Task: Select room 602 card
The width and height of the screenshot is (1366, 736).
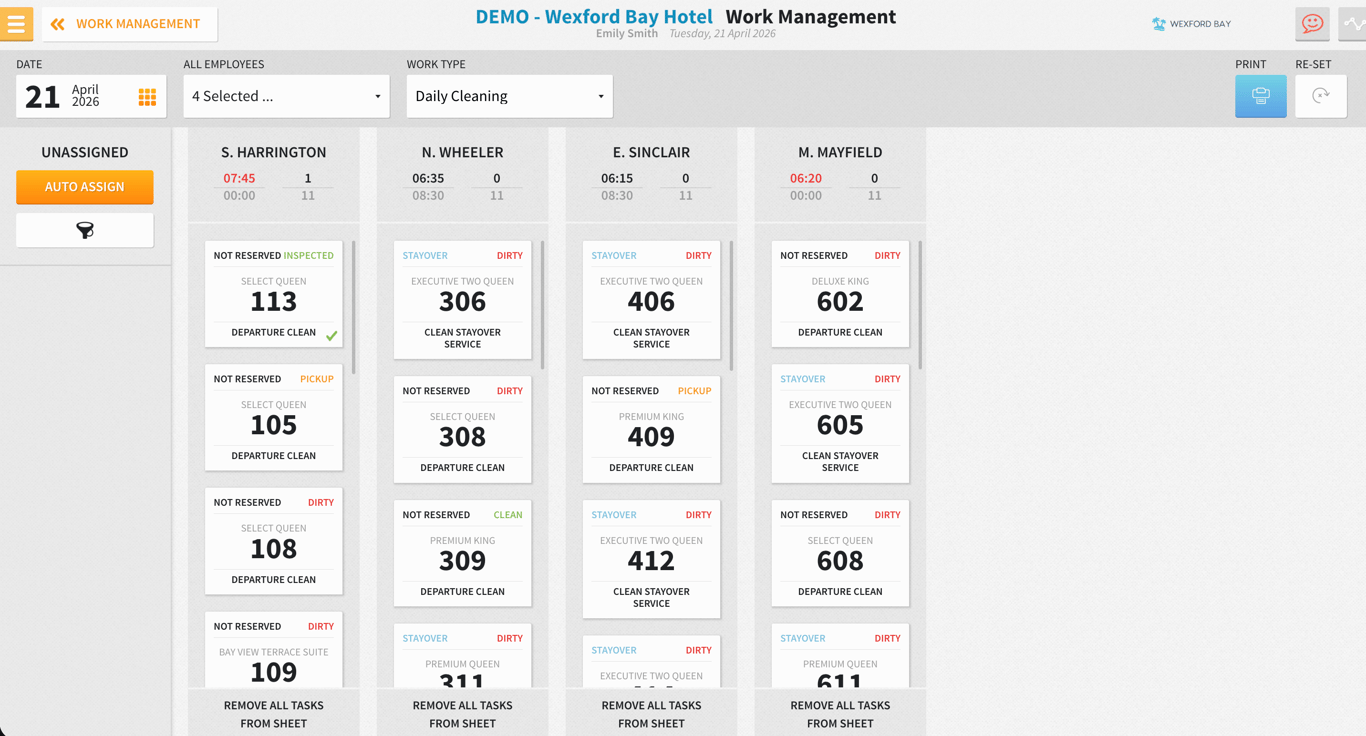Action: pyautogui.click(x=840, y=294)
